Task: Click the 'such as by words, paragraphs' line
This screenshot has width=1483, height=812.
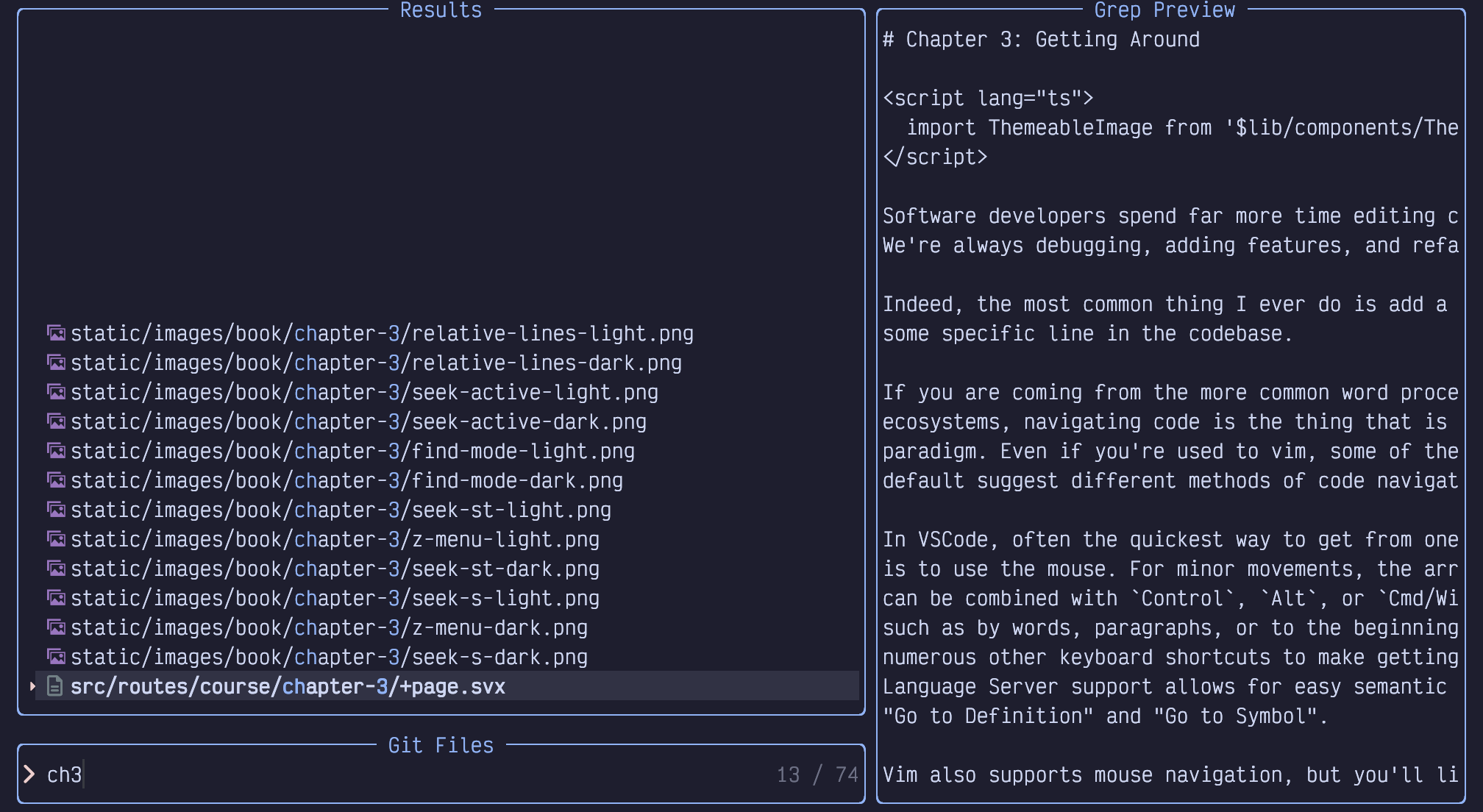Action: tap(1170, 627)
